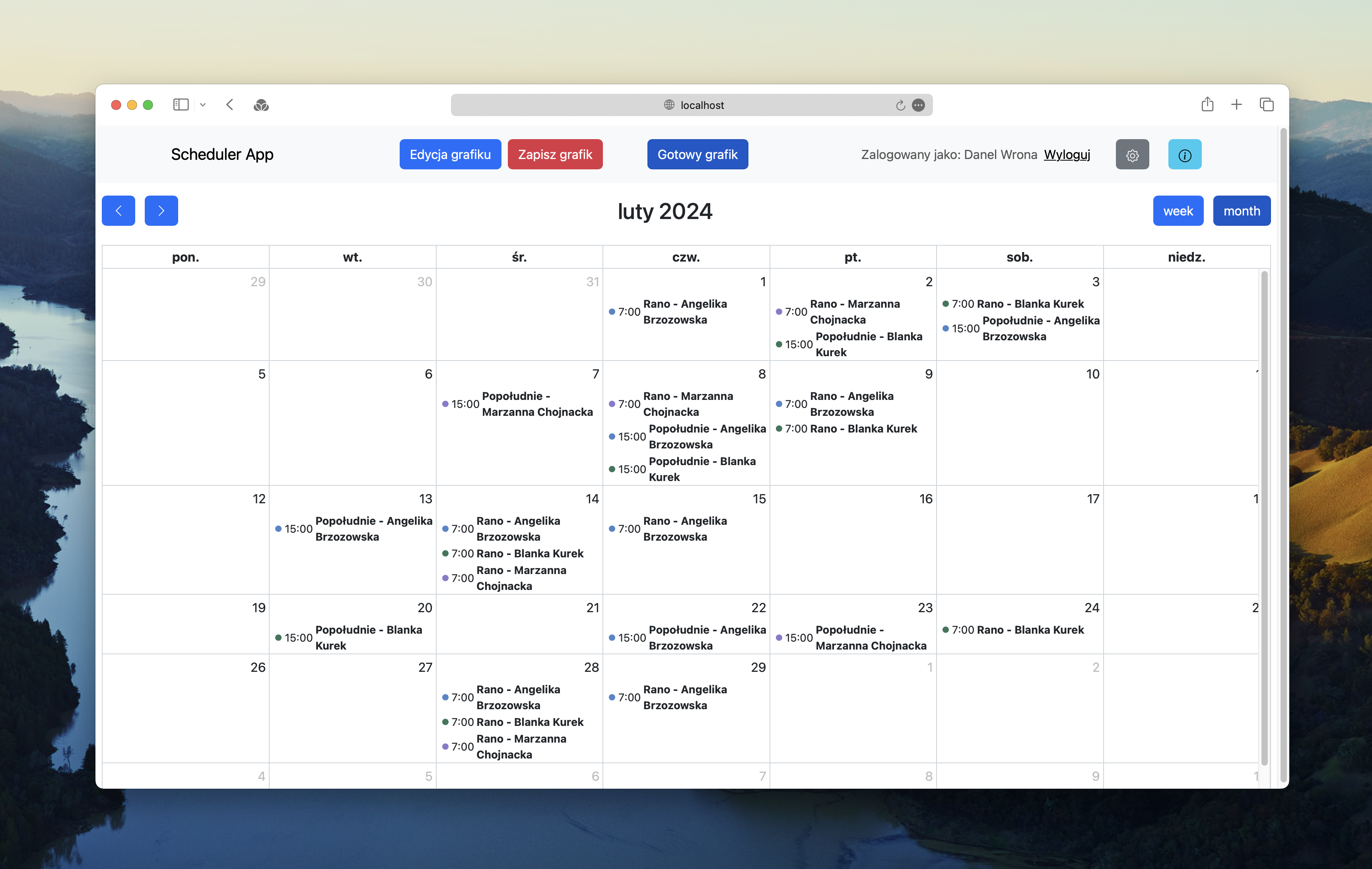Click the Wyloguj logout link
This screenshot has height=869, width=1372.
(1067, 154)
